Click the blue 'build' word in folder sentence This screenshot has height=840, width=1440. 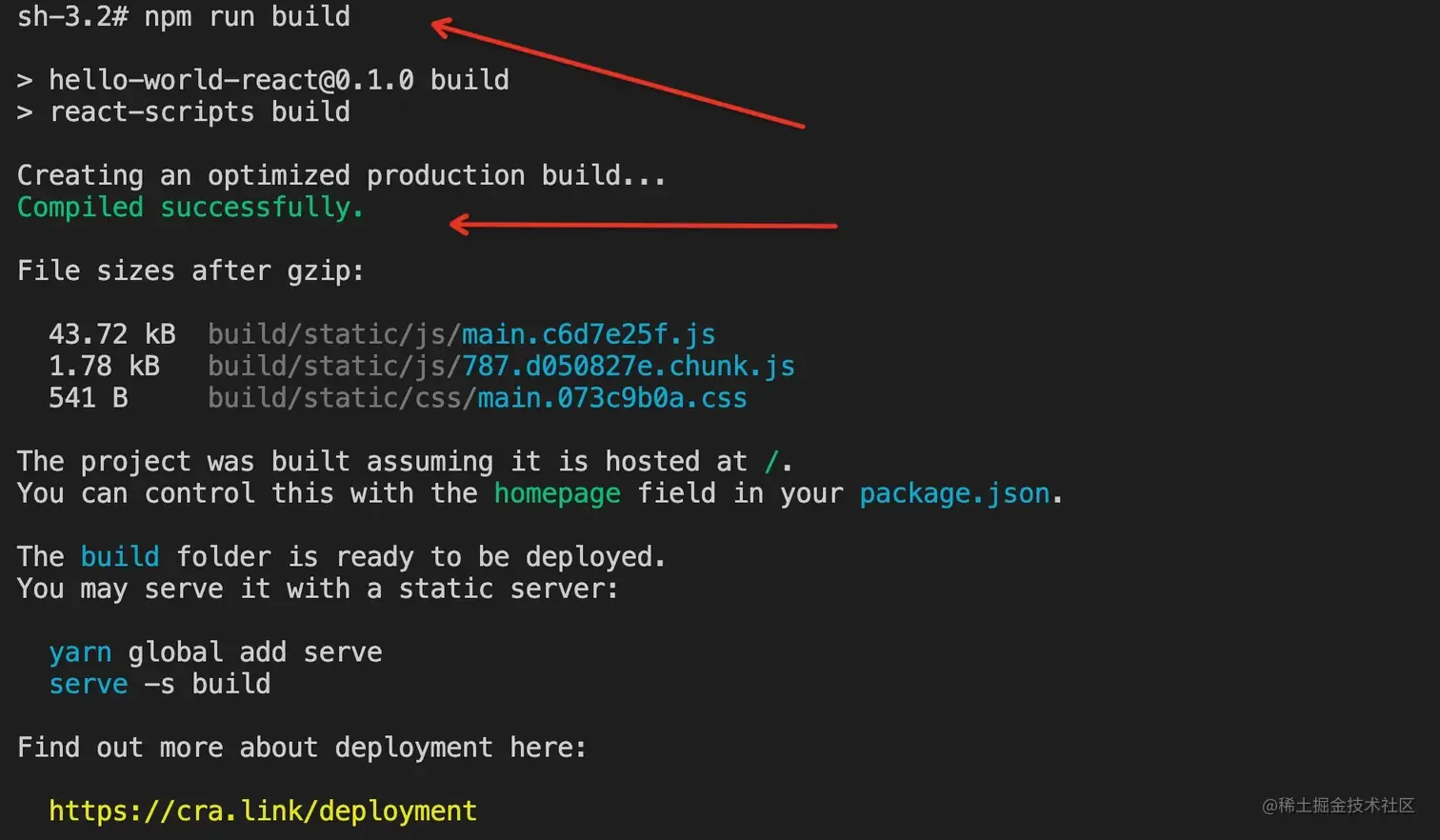click(x=120, y=556)
